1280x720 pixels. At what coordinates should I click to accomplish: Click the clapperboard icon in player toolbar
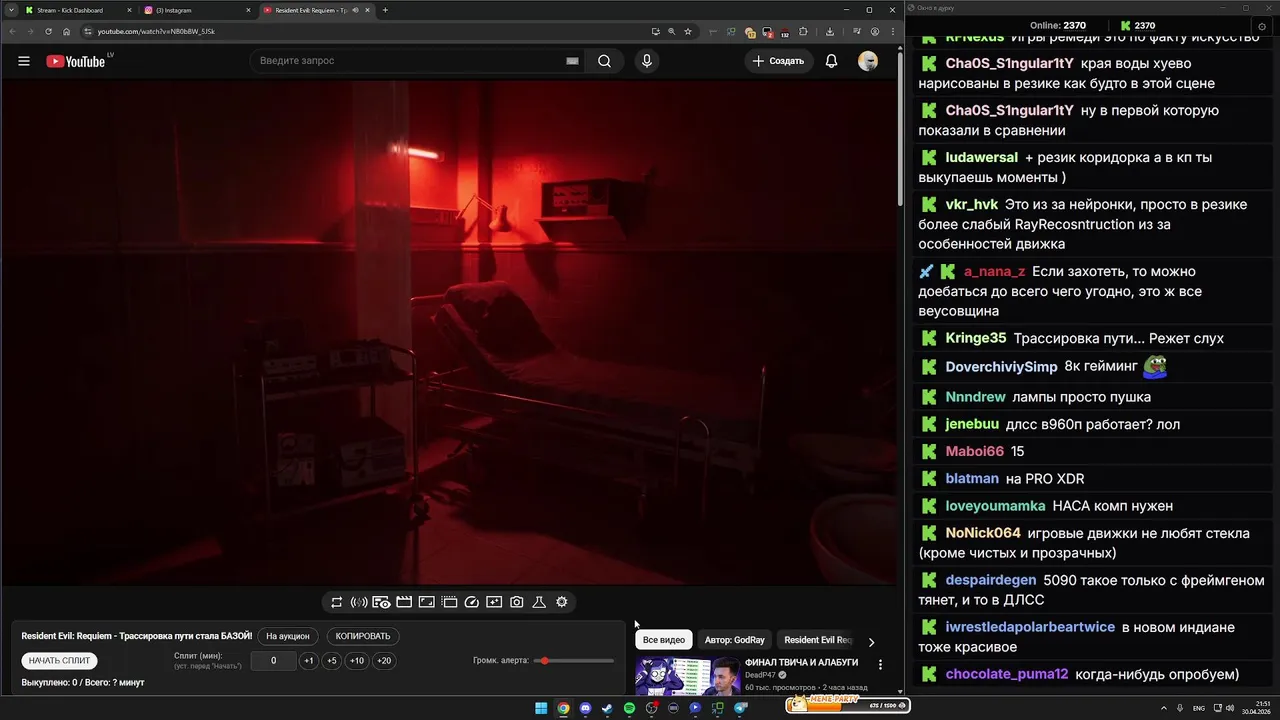[404, 602]
